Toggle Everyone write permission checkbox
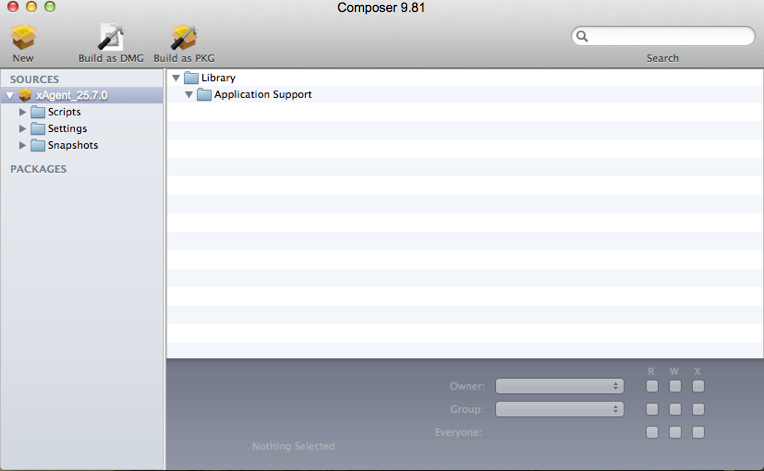Screen dimensions: 764x471 (675, 432)
